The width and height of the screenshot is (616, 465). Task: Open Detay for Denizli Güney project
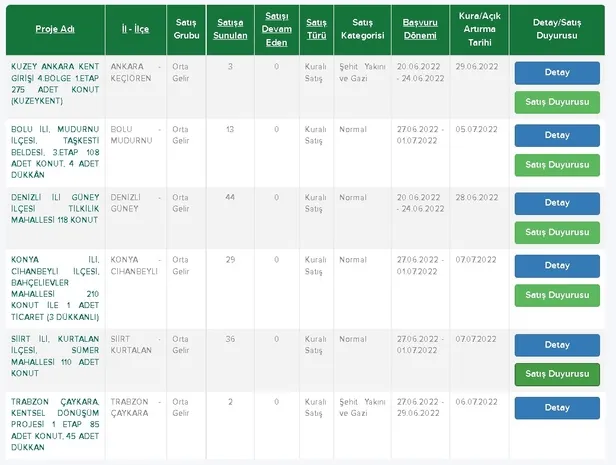point(557,203)
